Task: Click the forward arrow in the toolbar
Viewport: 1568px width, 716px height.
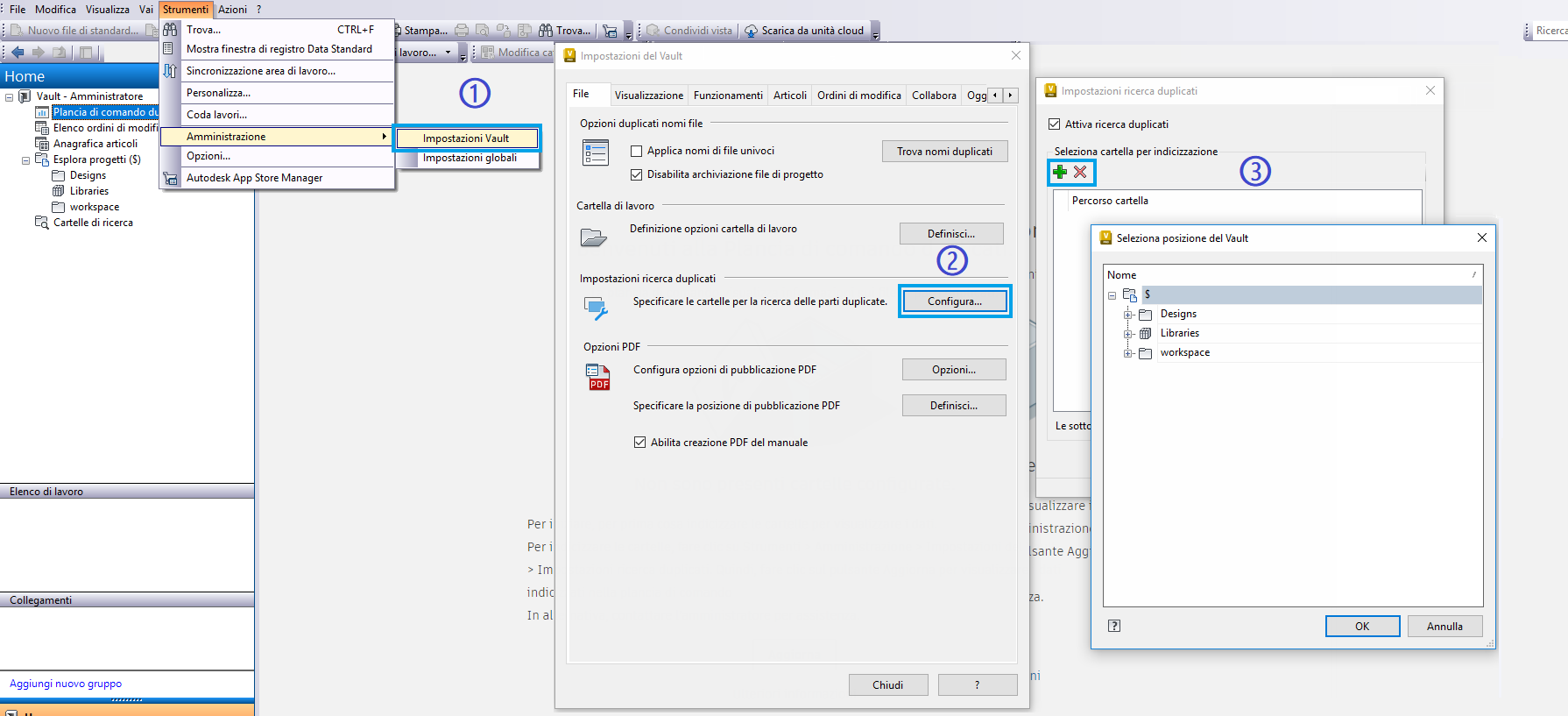Action: pos(38,53)
